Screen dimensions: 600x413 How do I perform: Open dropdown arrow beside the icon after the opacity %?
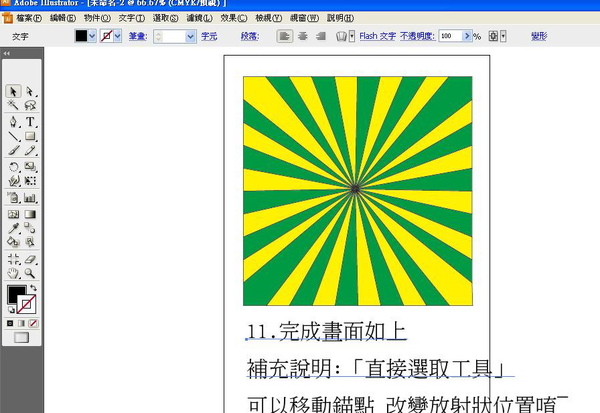coord(503,36)
